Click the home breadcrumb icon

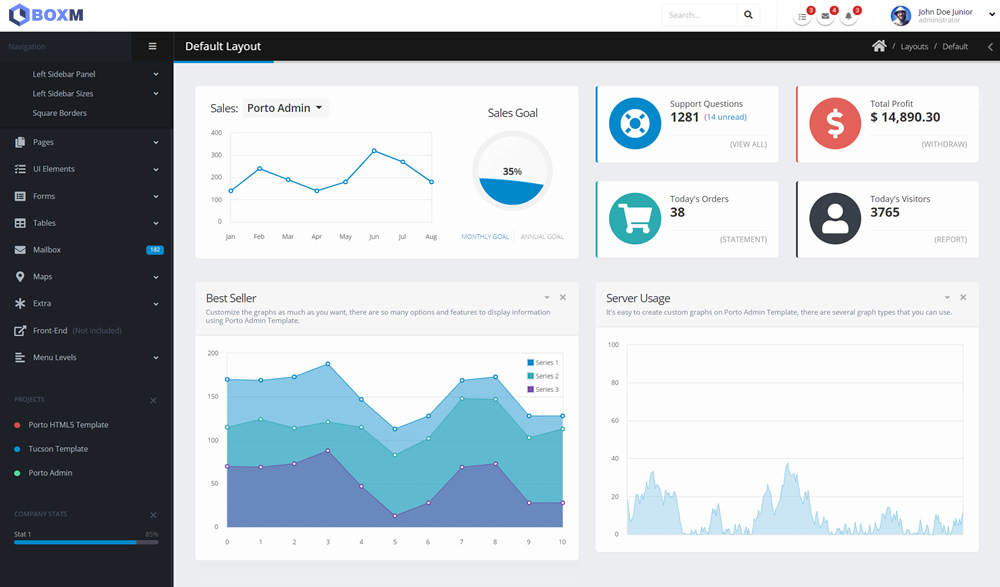[879, 46]
